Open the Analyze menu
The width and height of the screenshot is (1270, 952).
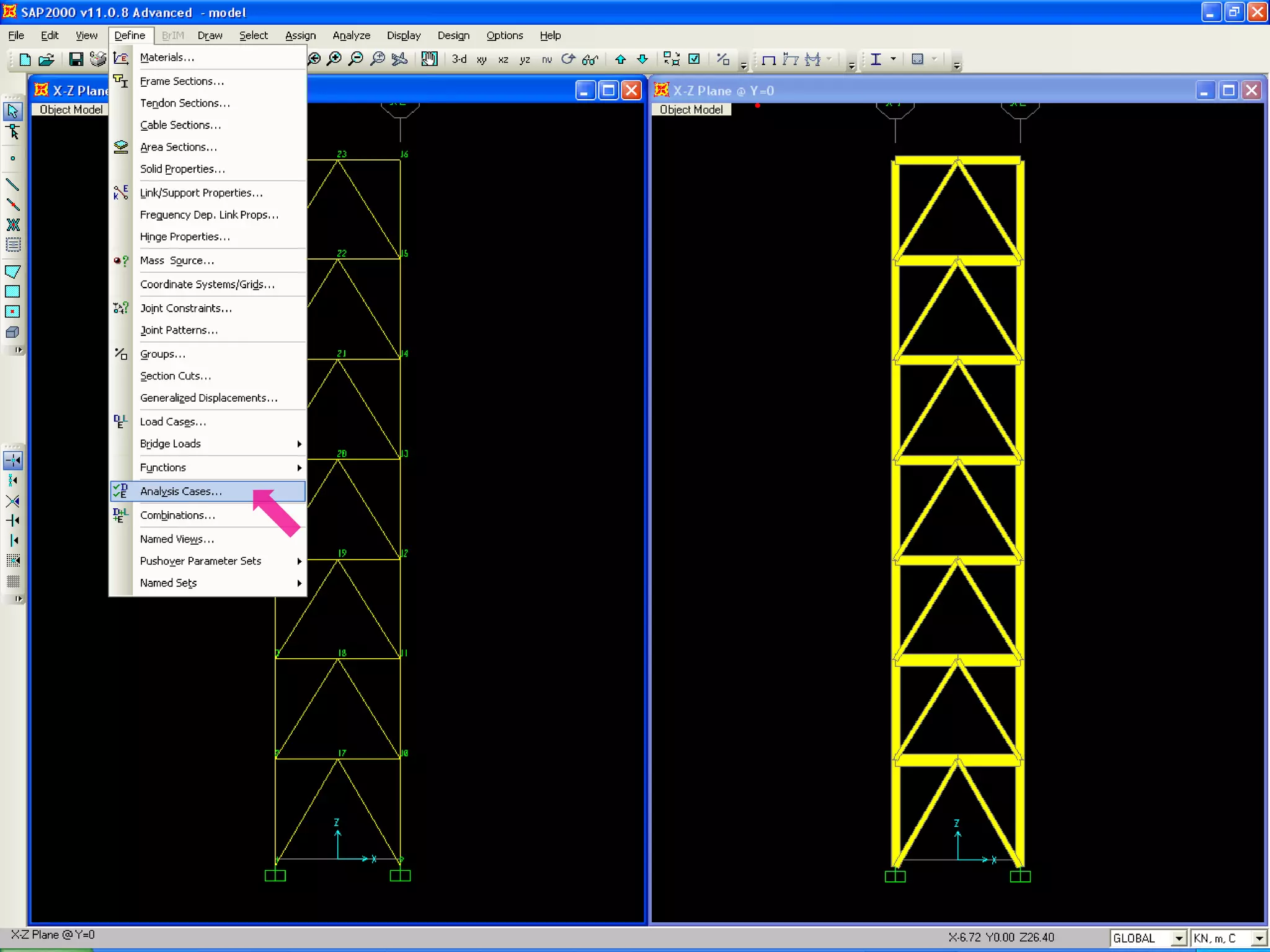[351, 35]
